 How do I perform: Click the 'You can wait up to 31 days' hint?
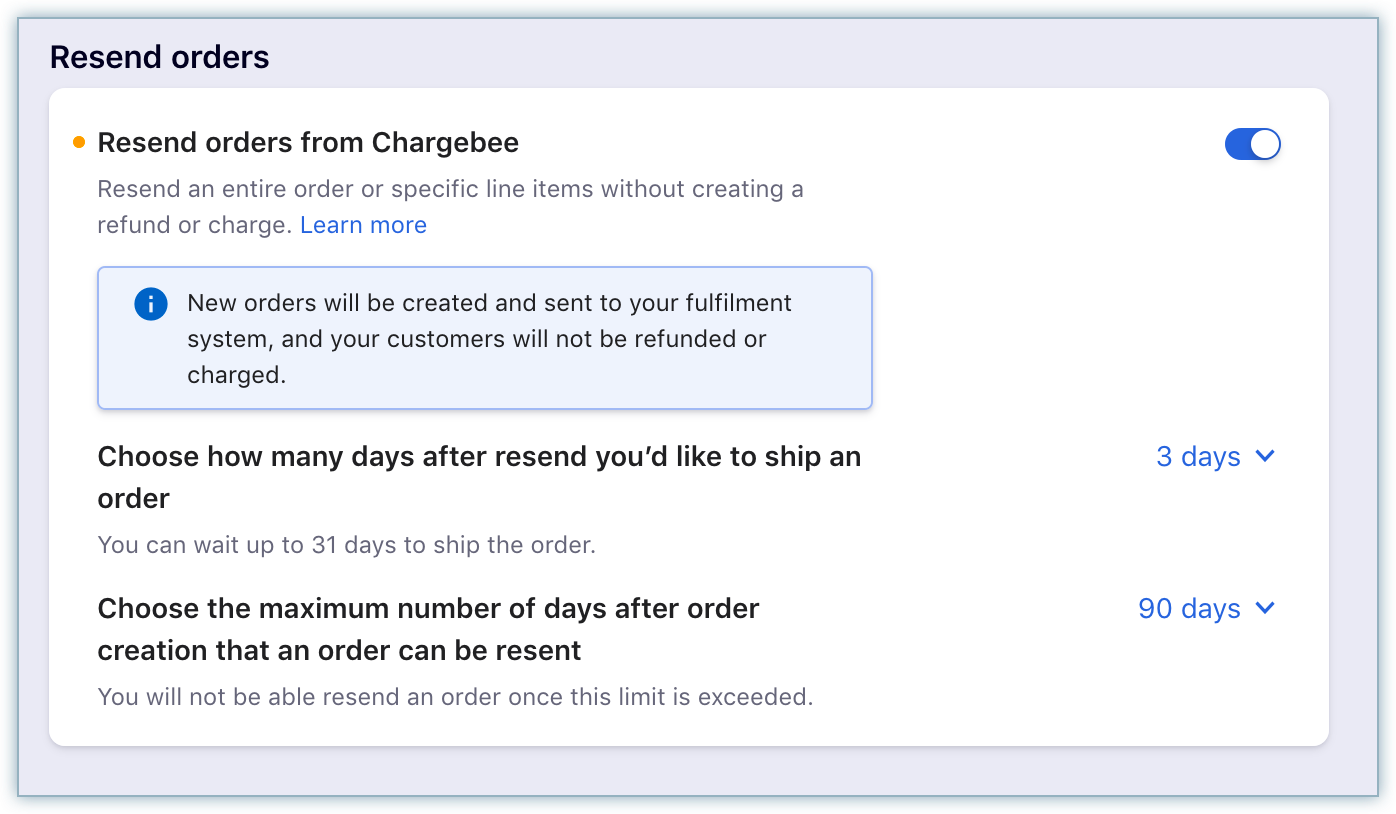[x=346, y=545]
